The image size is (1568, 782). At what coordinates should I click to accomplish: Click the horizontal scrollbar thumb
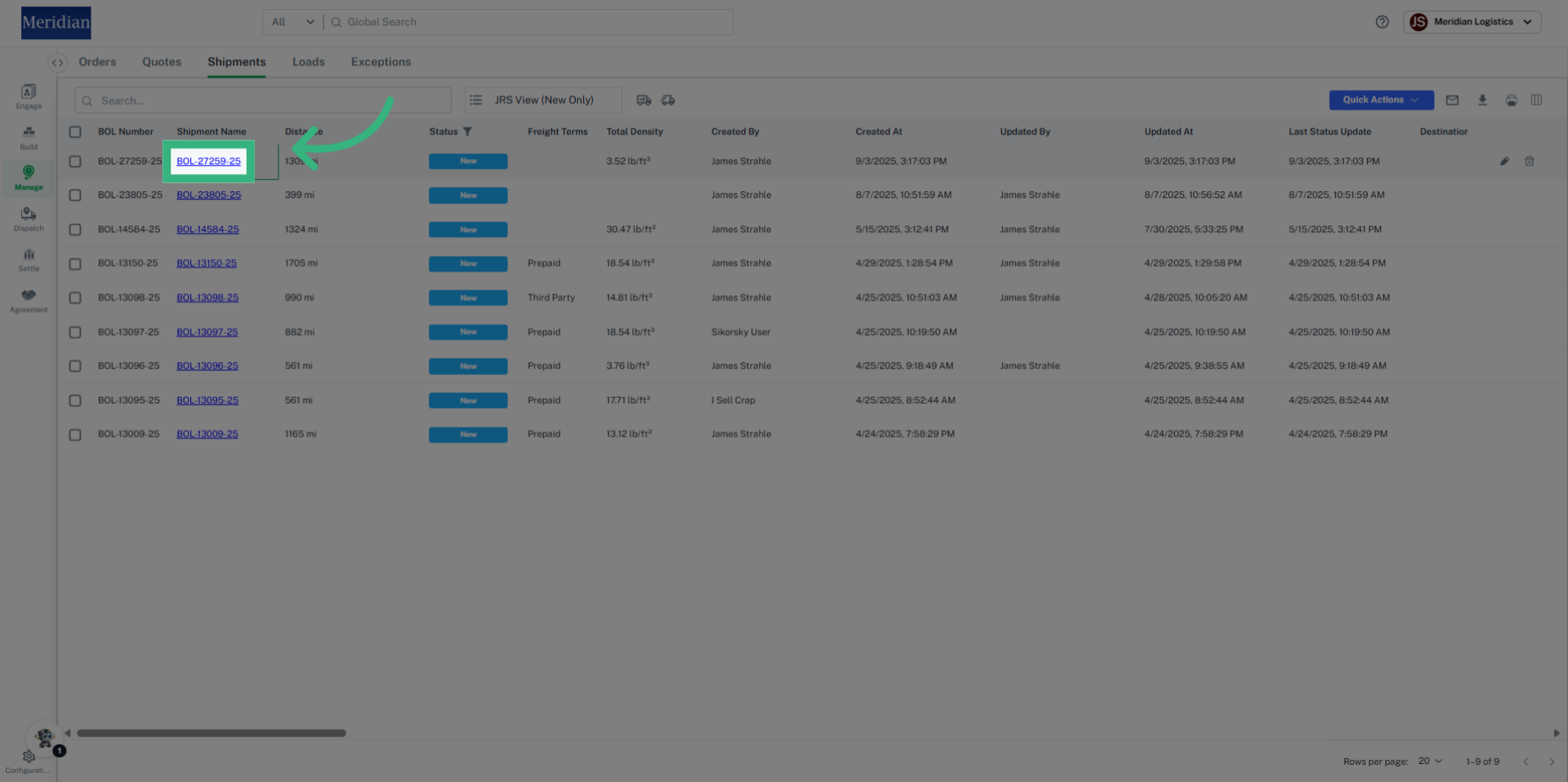point(212,733)
